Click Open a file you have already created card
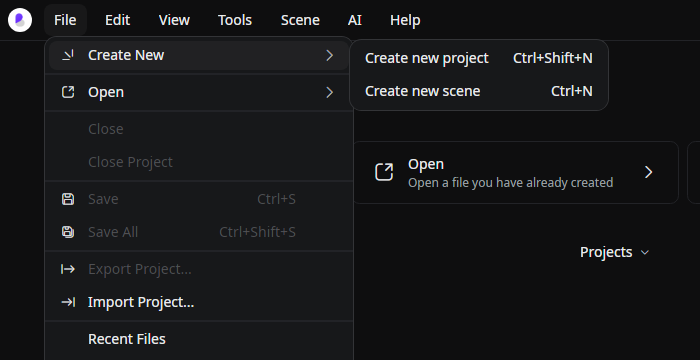 [x=516, y=172]
